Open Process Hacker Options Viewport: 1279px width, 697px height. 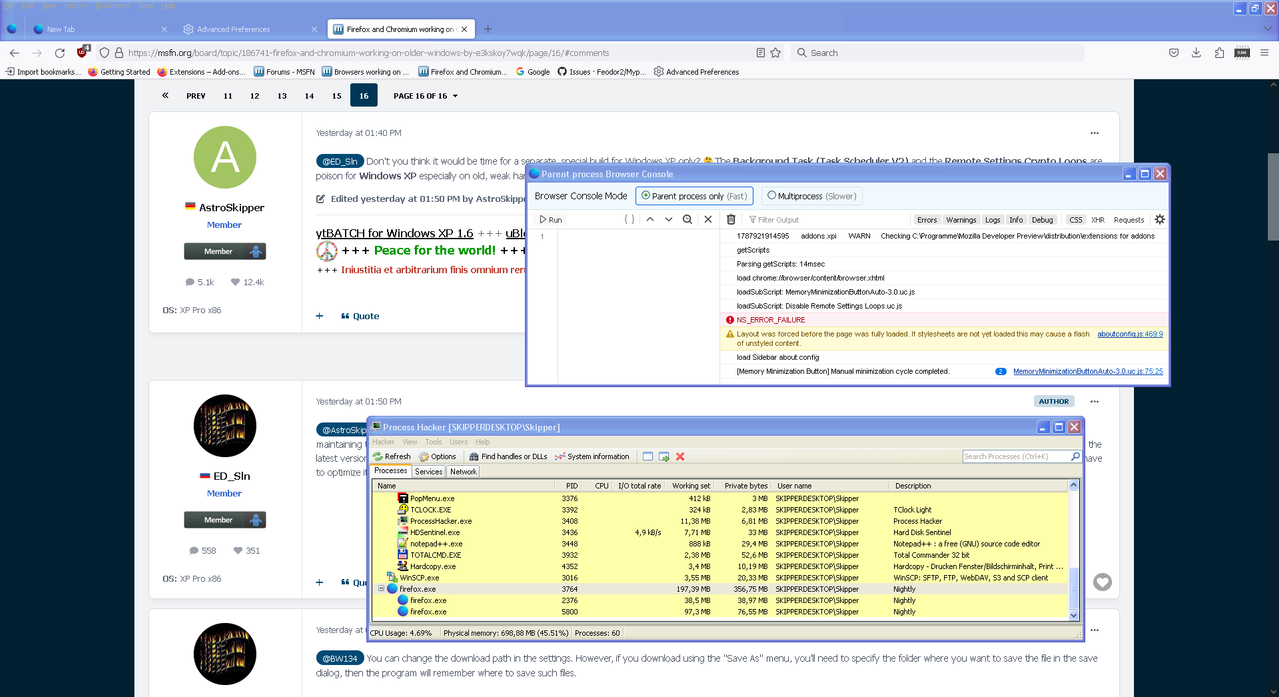click(x=437, y=456)
